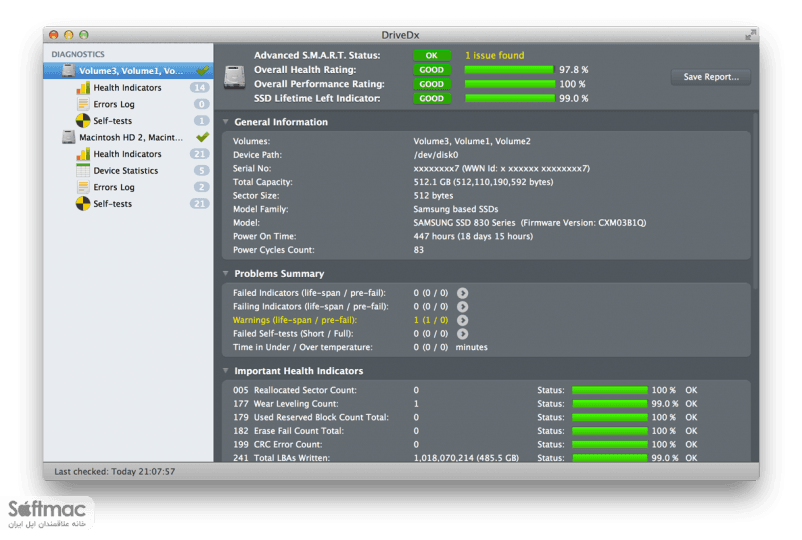The height and width of the screenshot is (540, 802).
Task: Click '447 hours (18 days 15 hours)' value
Action: tap(473, 236)
